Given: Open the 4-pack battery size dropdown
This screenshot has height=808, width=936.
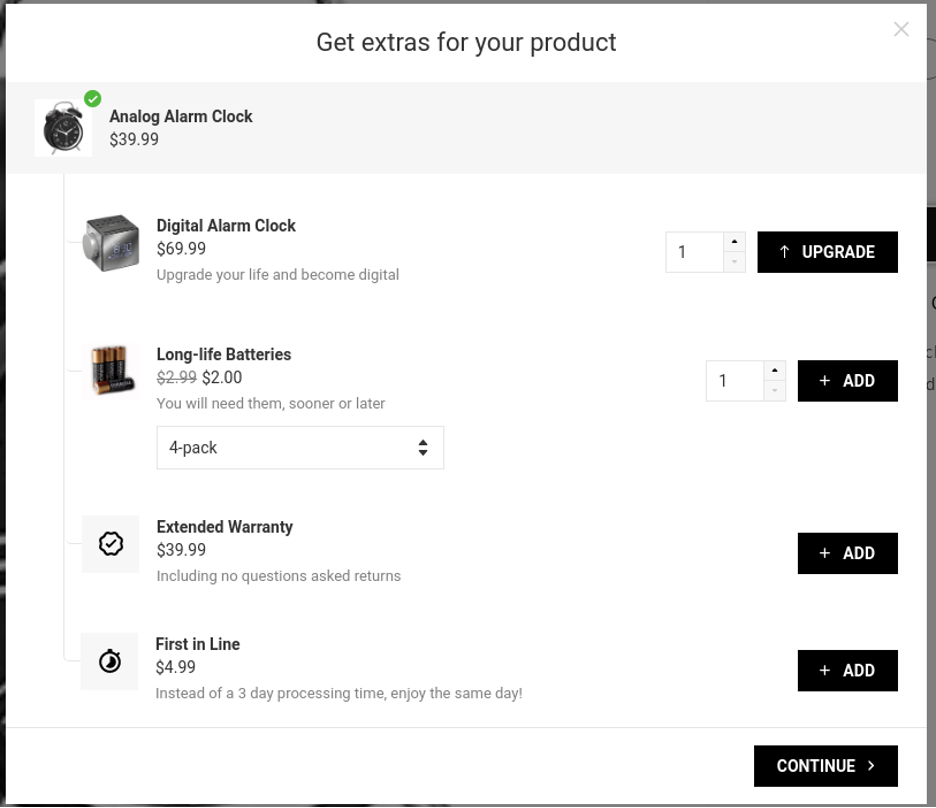Looking at the screenshot, I should [x=299, y=447].
